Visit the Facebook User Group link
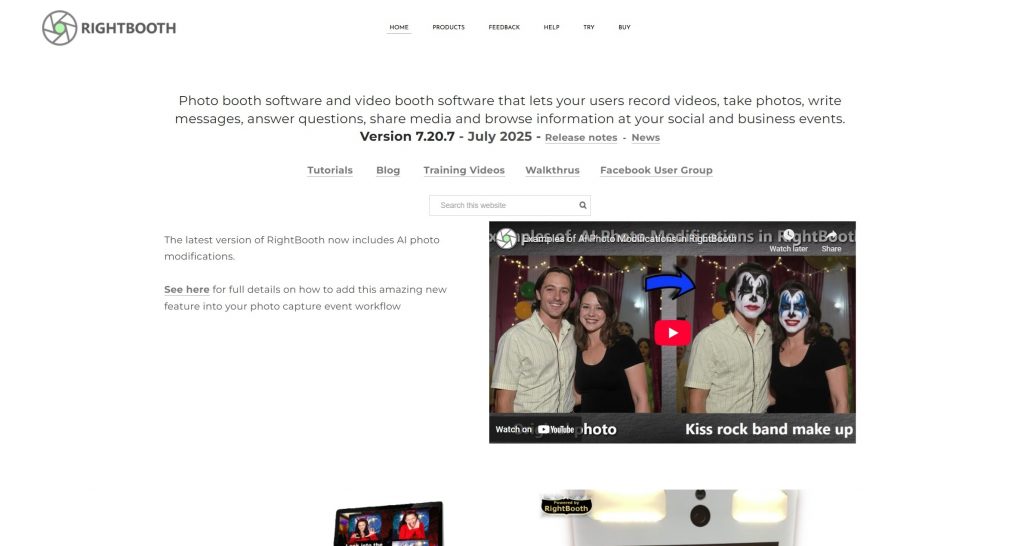Image resolution: width=1024 pixels, height=546 pixels. (x=656, y=170)
